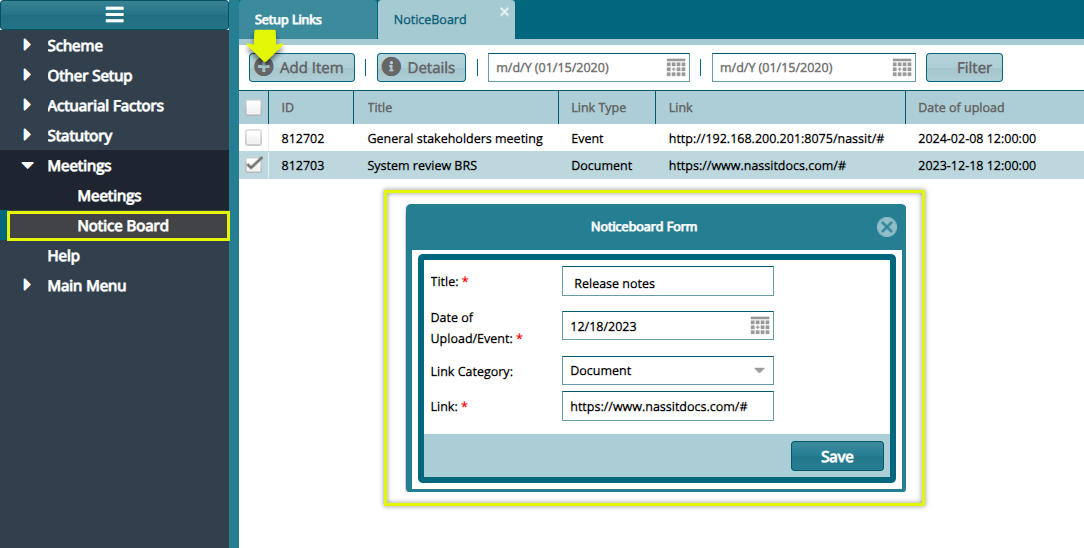
Task: Expand the Scheme menu section
Action: tap(26, 46)
